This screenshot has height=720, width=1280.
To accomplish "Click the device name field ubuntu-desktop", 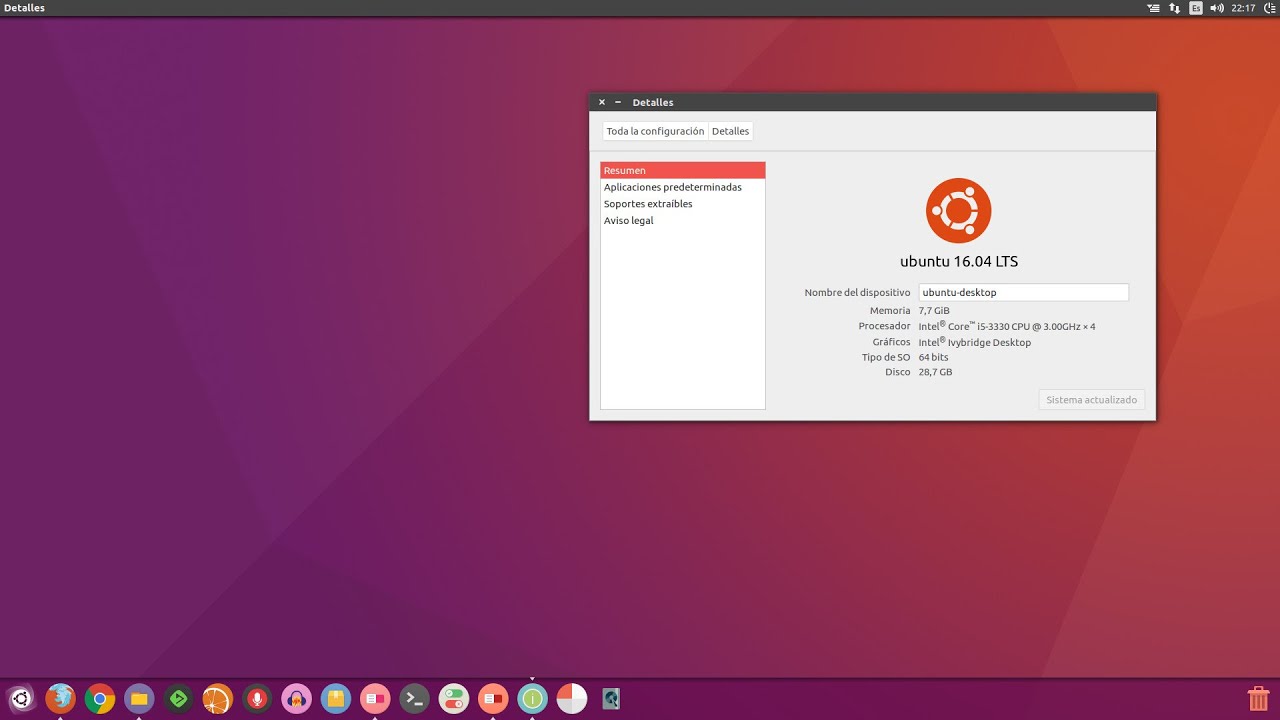I will [1023, 292].
